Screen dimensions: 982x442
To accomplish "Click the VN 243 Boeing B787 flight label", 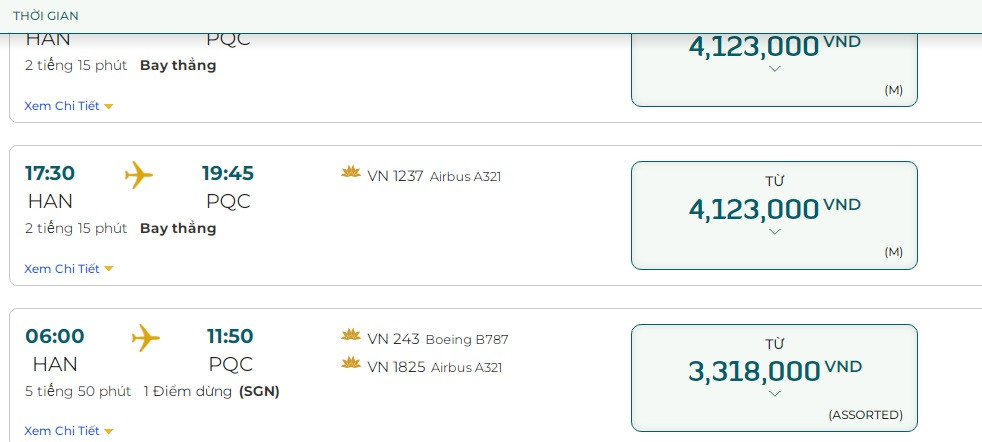I will point(437,339).
